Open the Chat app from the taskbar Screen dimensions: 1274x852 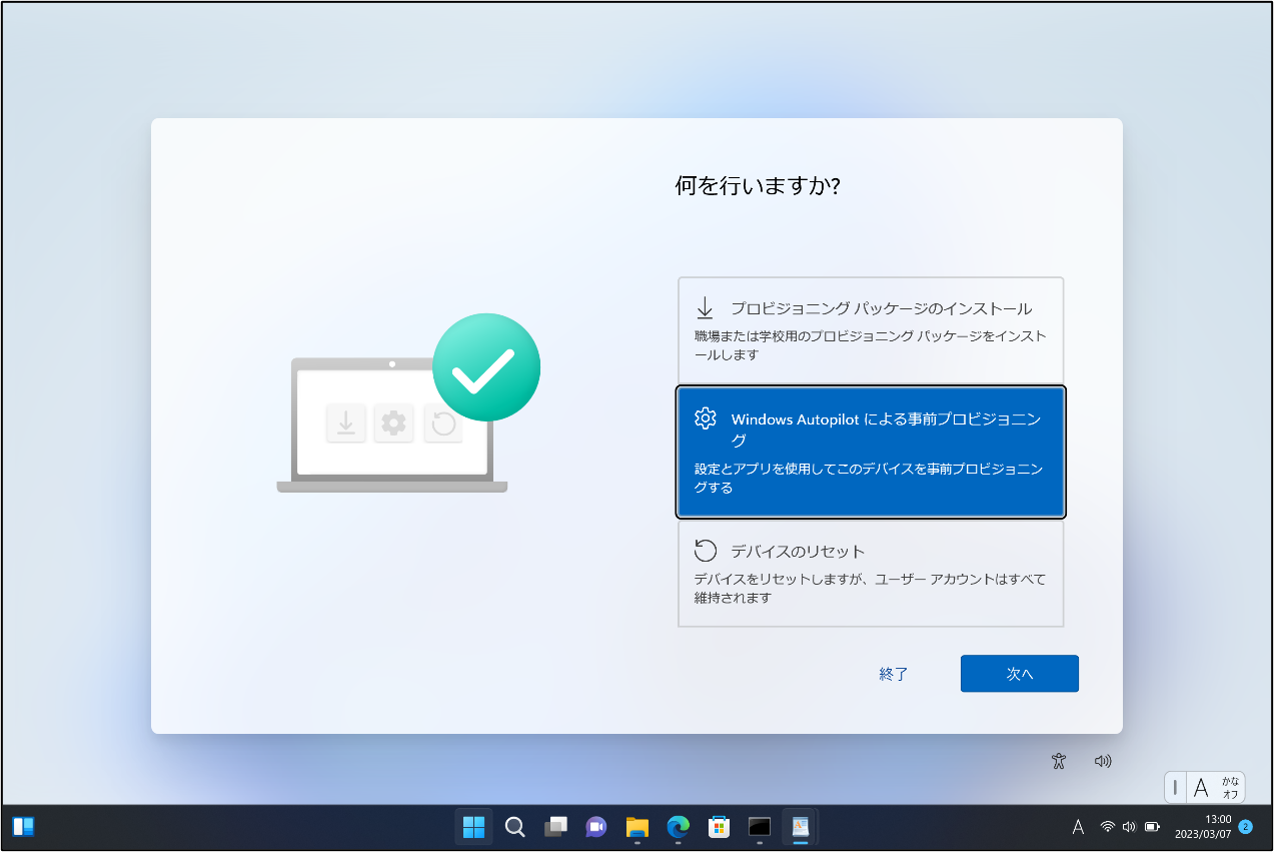[x=596, y=827]
